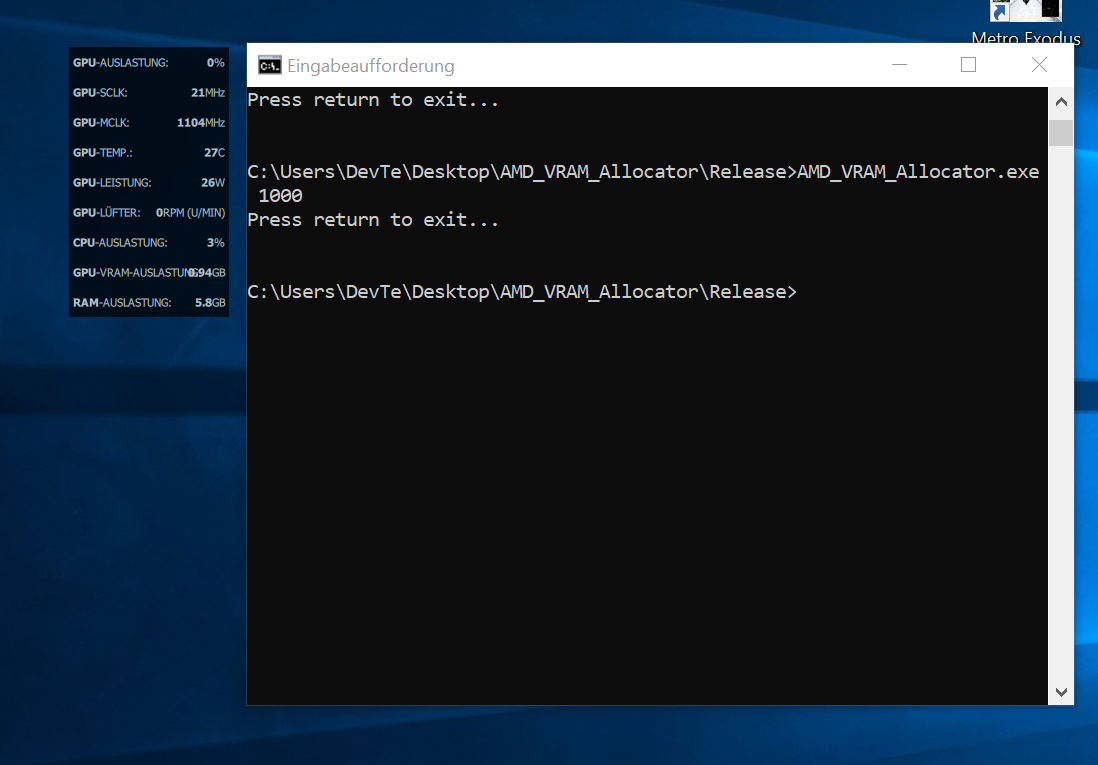The width and height of the screenshot is (1098, 765).
Task: Click the GPU-VRAM-AUSLASTUNG row
Action: tap(148, 273)
